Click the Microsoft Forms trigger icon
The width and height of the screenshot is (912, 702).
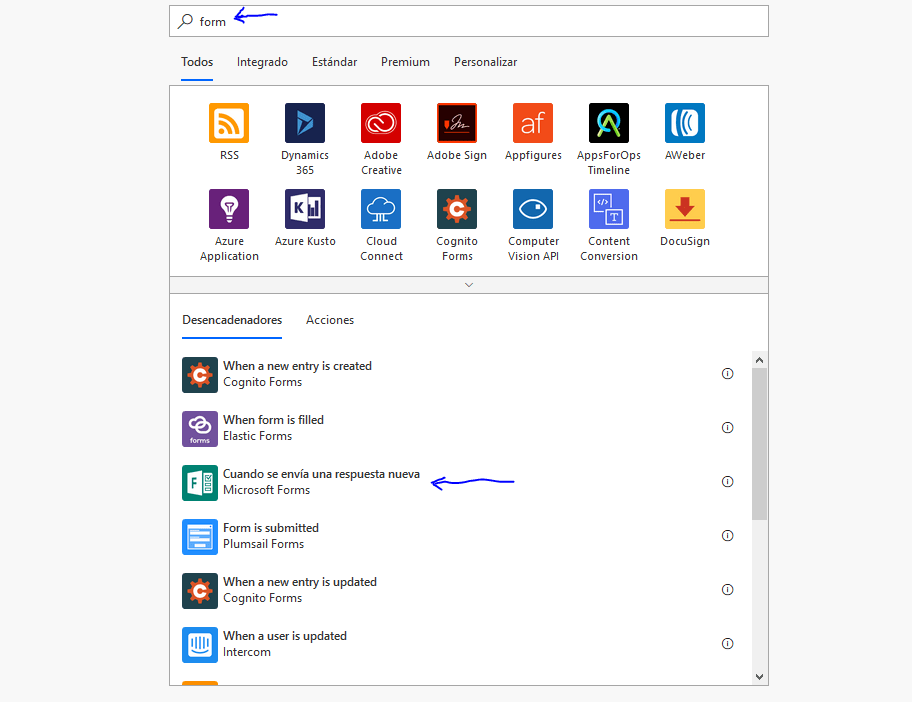coord(200,483)
